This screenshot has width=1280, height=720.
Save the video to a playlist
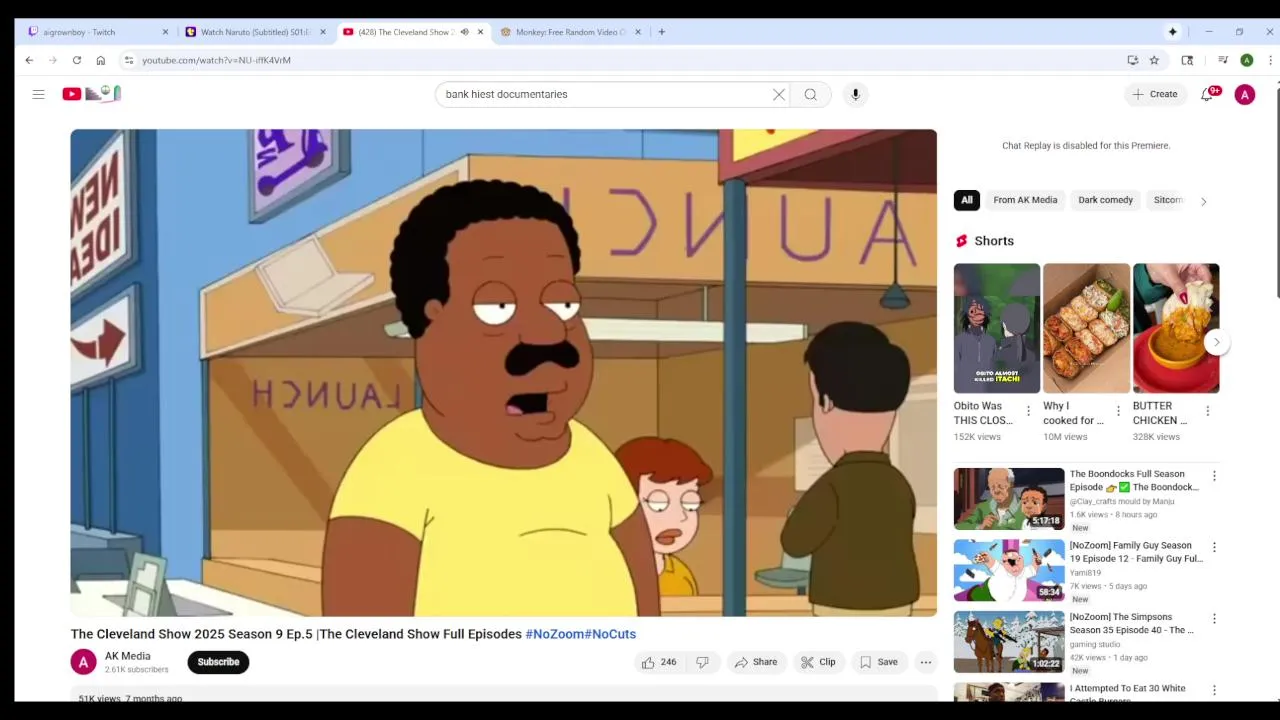[x=878, y=662]
